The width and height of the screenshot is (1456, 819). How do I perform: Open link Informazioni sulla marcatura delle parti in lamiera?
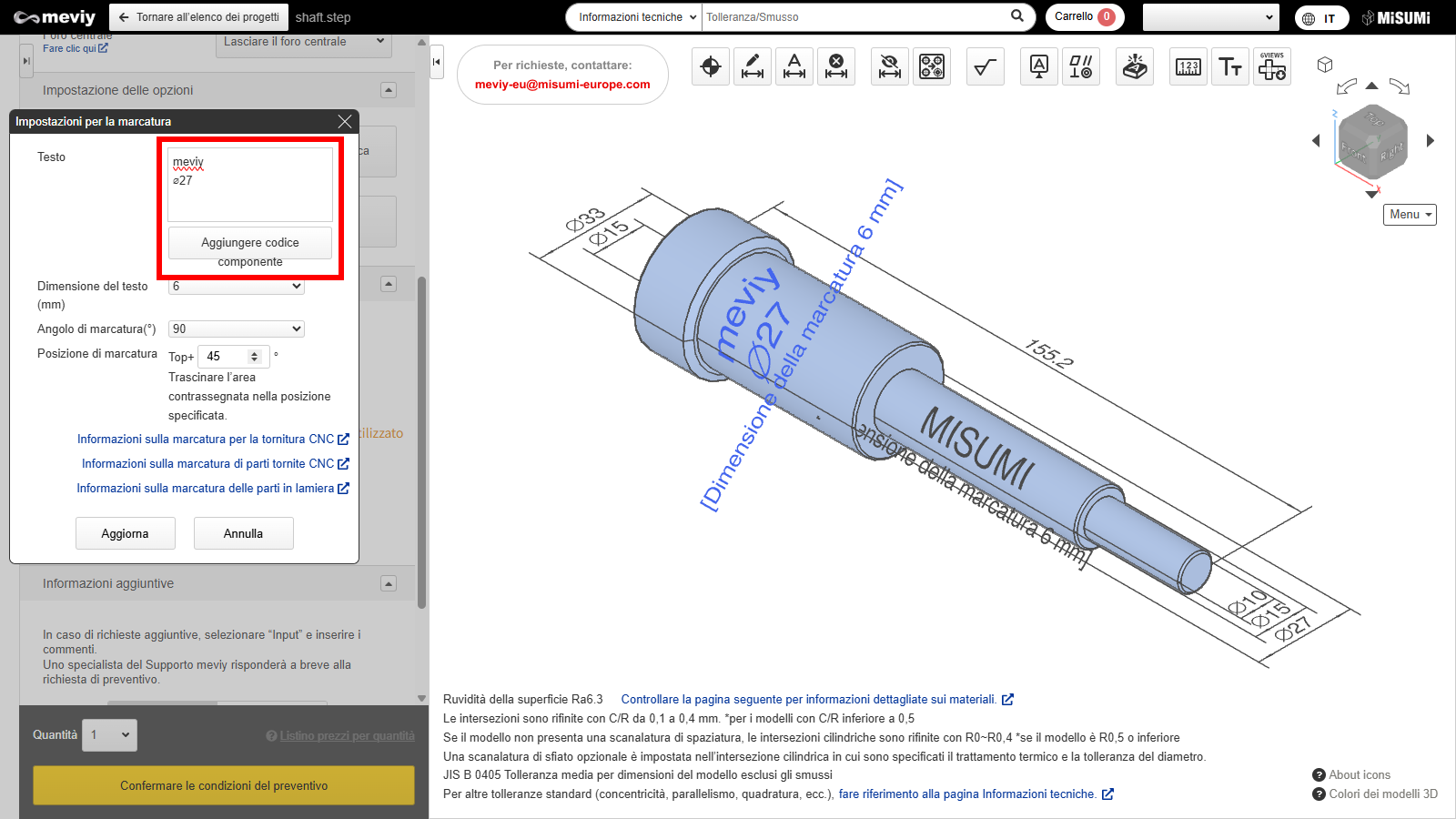(206, 489)
